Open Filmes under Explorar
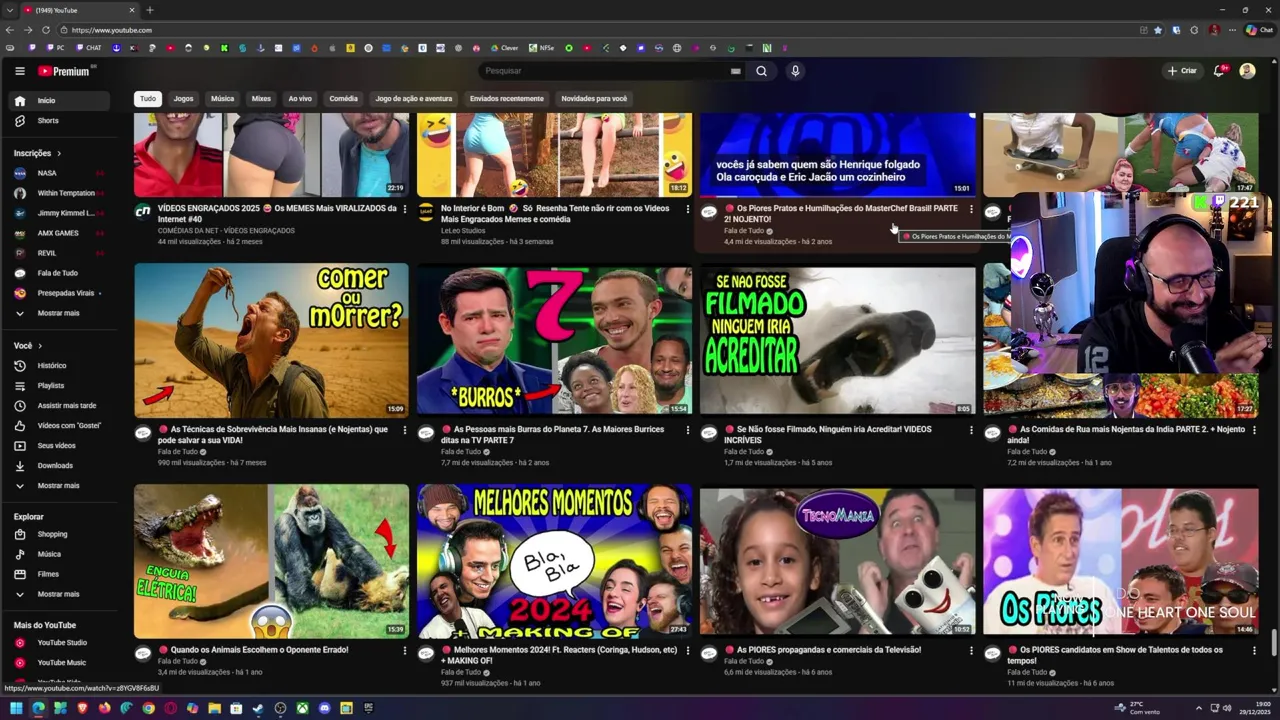 pos(60,574)
